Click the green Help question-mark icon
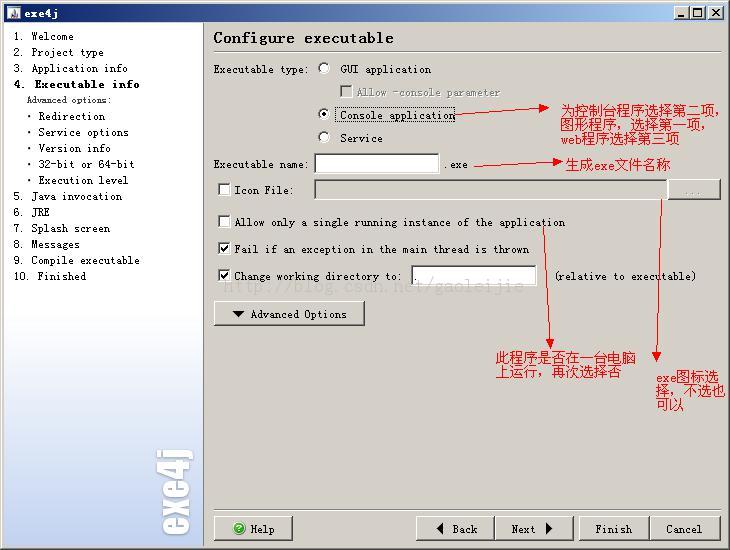 point(239,528)
